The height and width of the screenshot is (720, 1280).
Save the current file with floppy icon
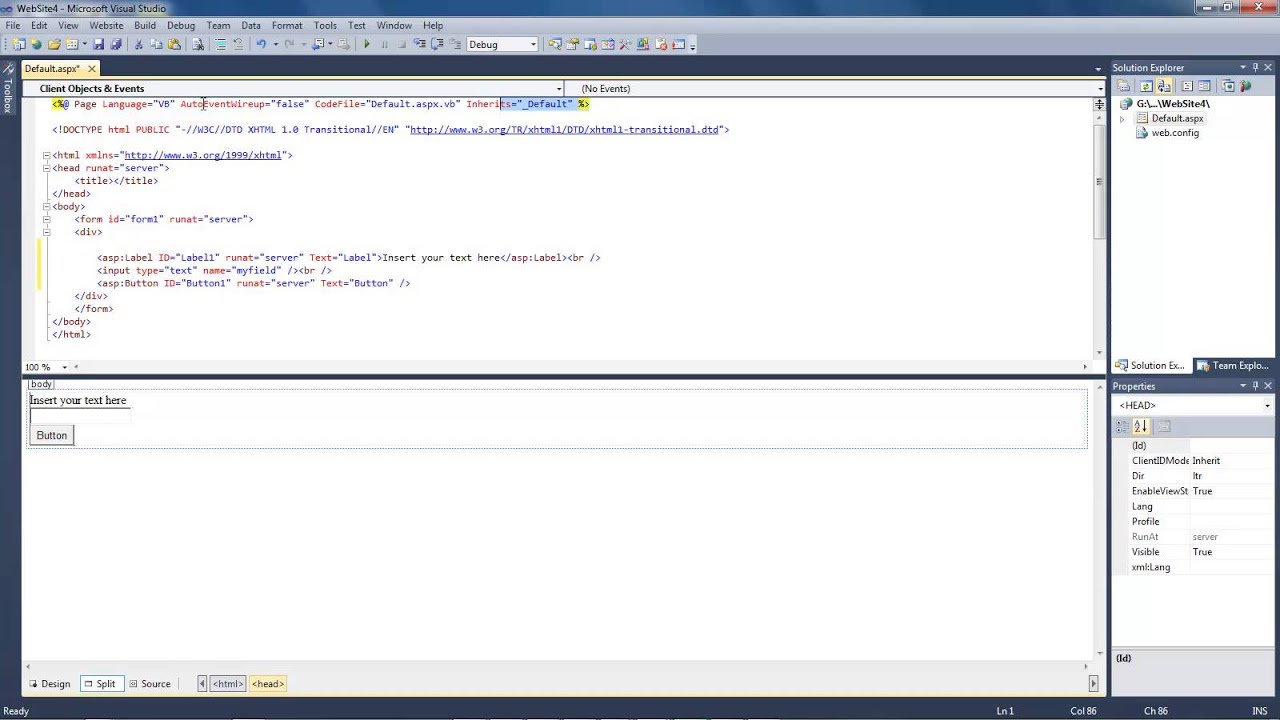point(98,44)
